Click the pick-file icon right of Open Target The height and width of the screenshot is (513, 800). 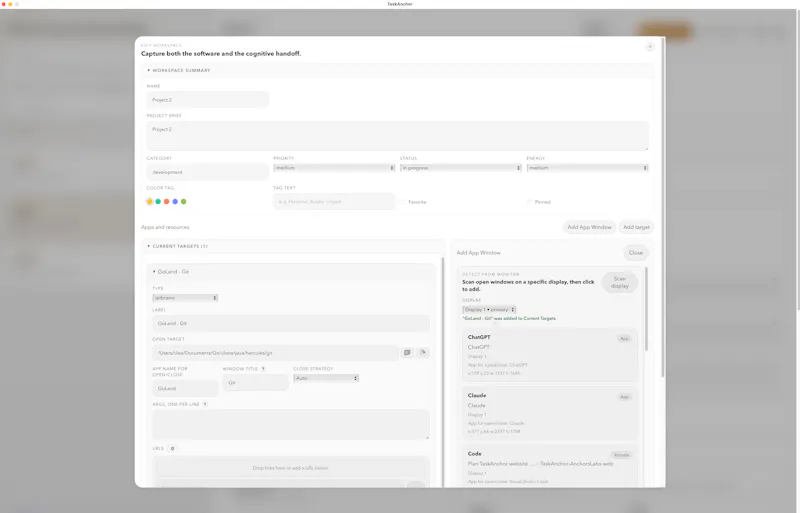point(423,352)
